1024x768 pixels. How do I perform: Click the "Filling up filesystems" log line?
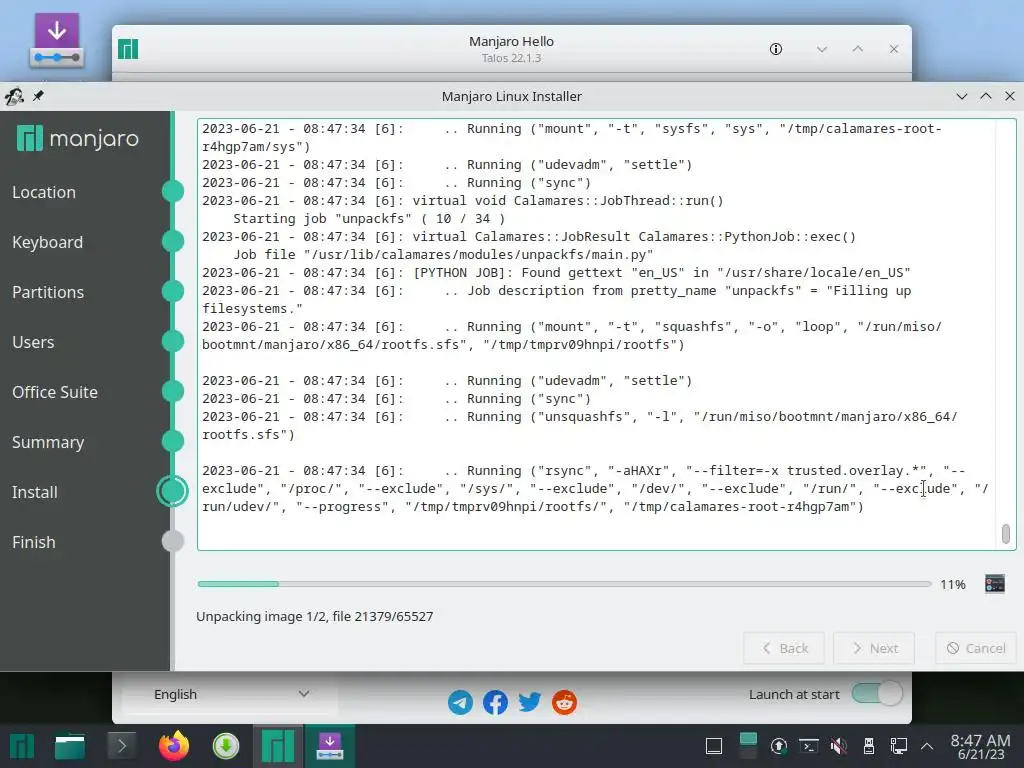pos(556,299)
